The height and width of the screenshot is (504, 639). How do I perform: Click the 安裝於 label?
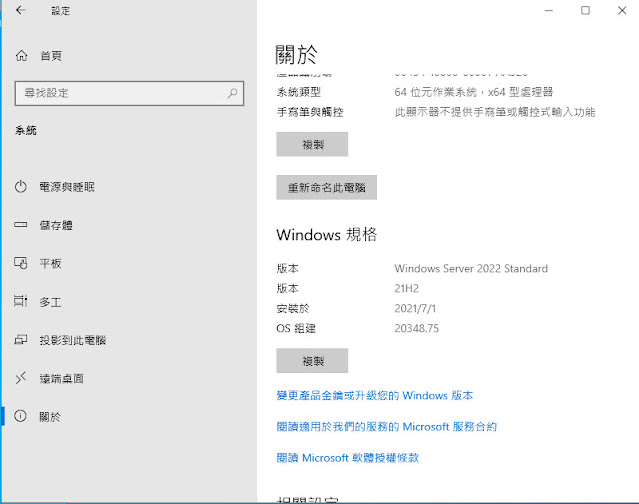tap(293, 308)
